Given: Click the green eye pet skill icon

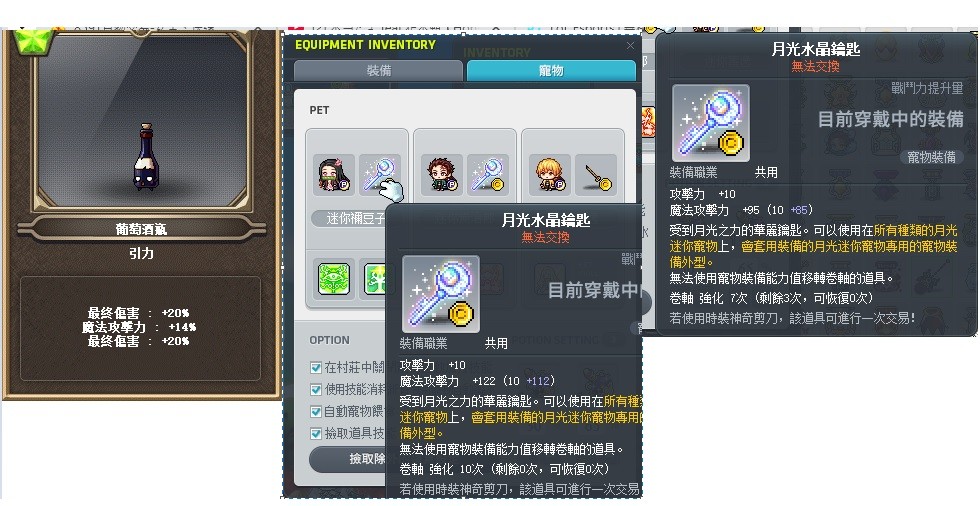Looking at the screenshot, I should (334, 279).
